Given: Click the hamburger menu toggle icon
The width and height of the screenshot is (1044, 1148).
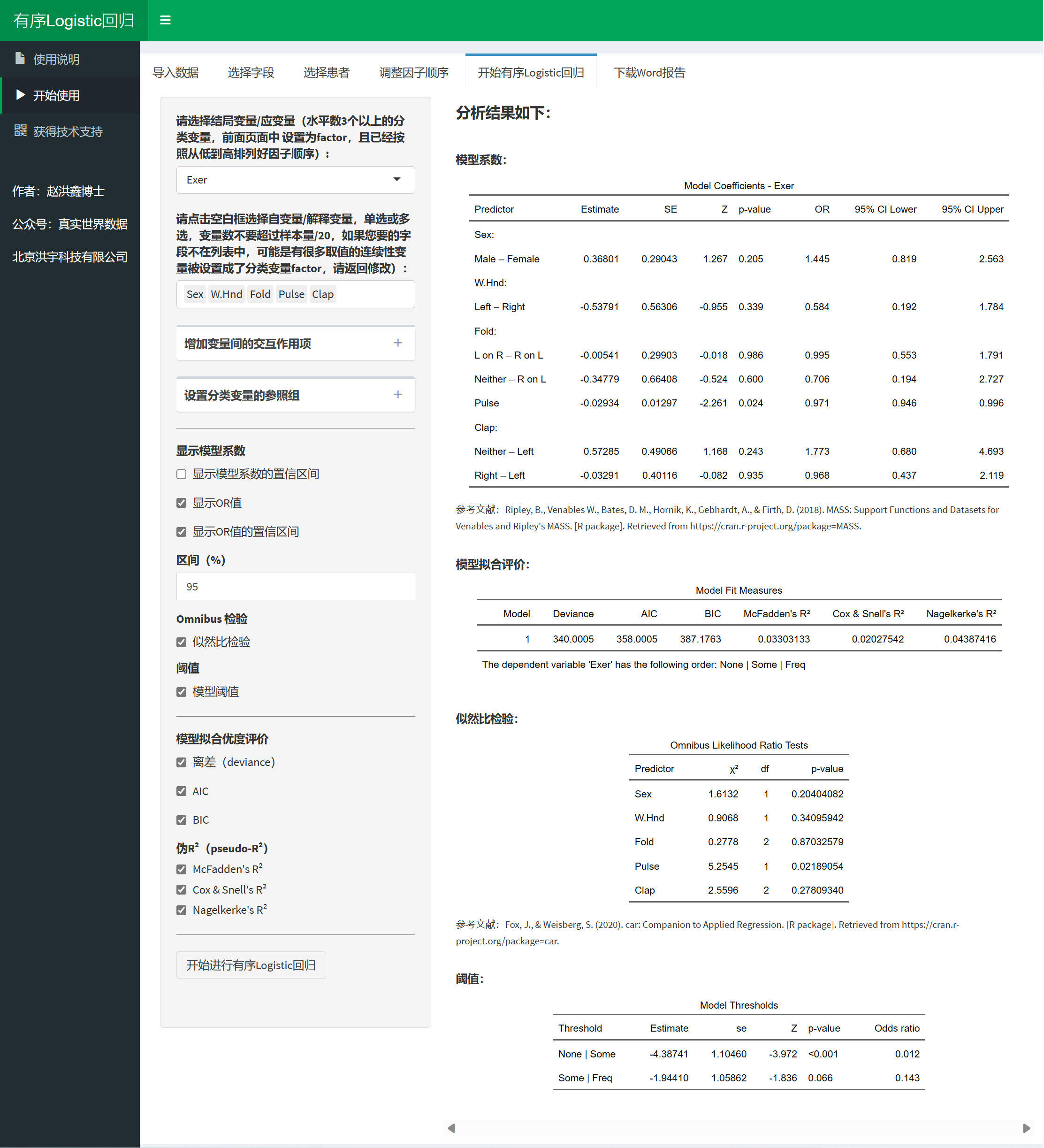Looking at the screenshot, I should (x=165, y=21).
